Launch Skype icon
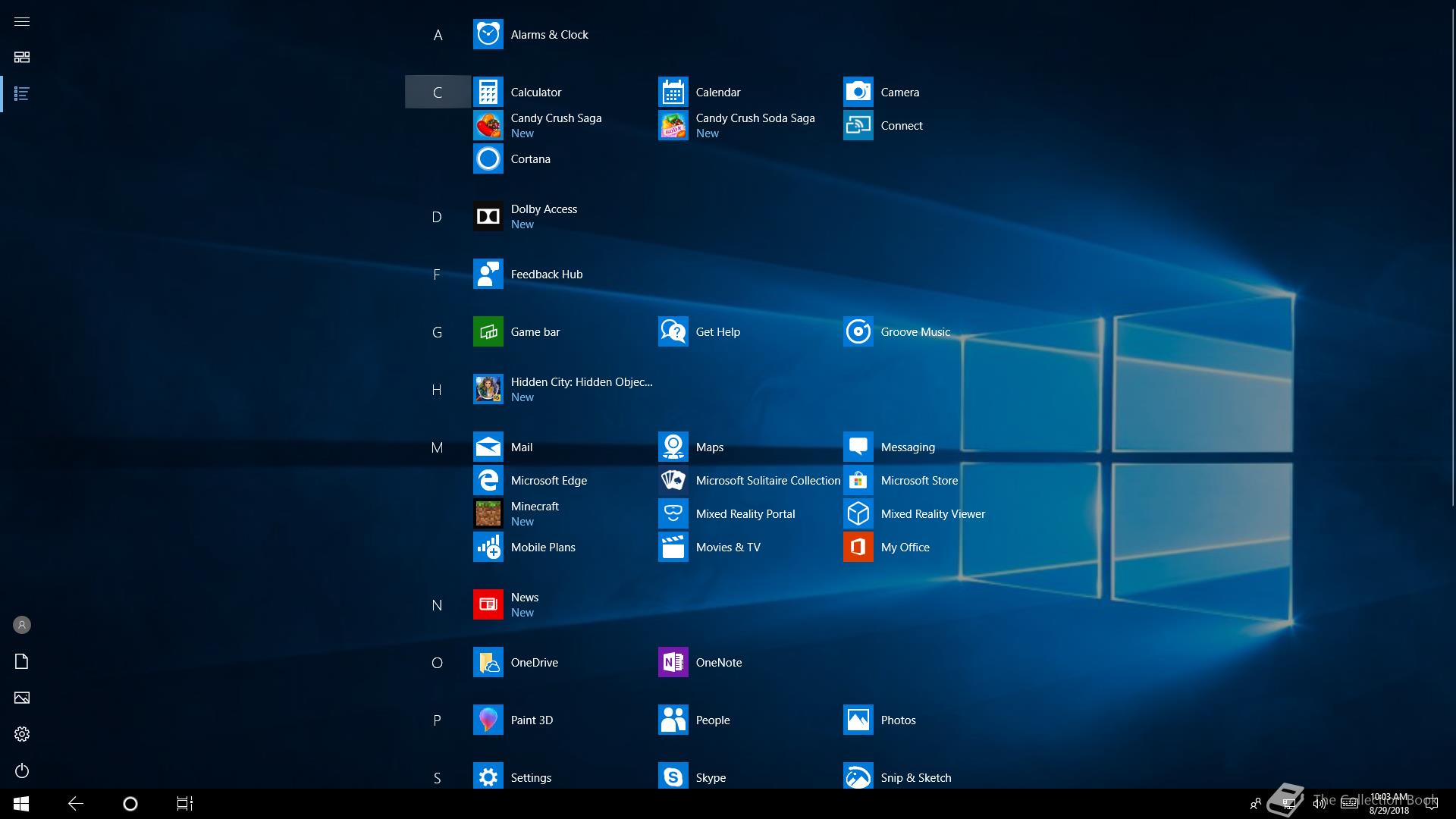The width and height of the screenshot is (1456, 819). click(x=673, y=776)
